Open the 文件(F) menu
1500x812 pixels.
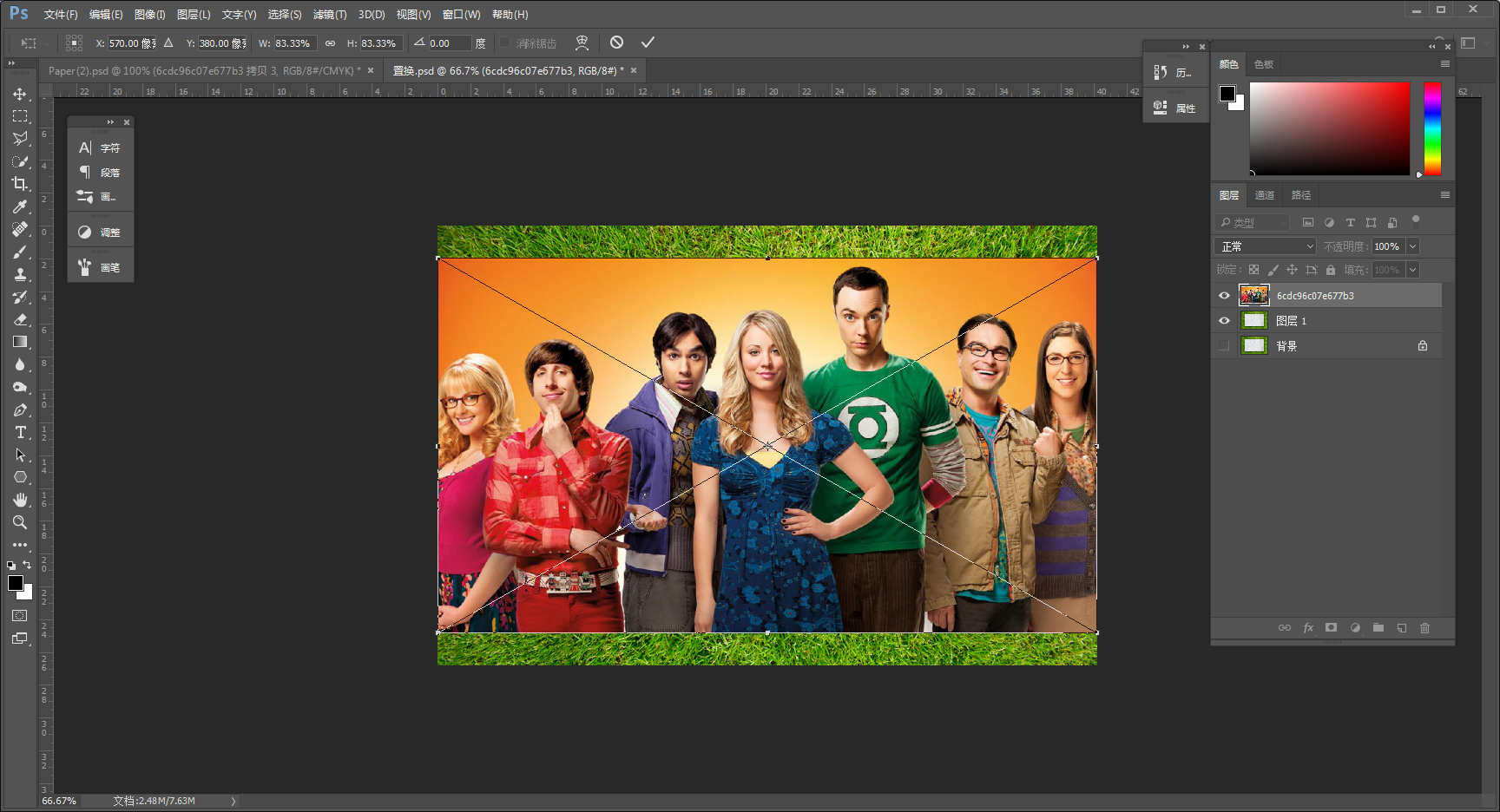point(61,15)
